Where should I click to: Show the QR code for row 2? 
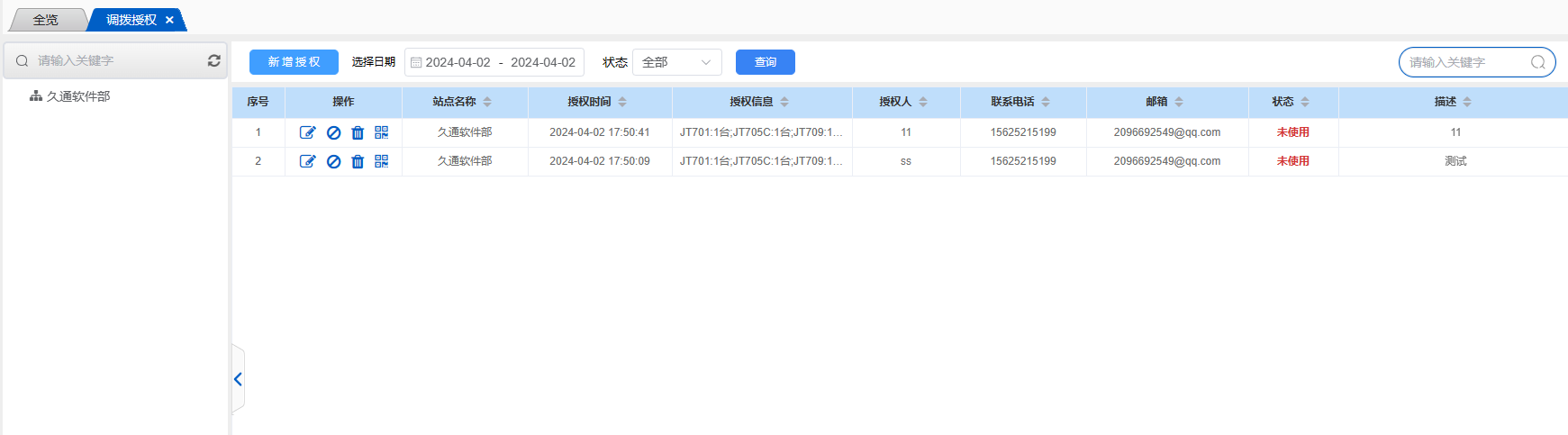pos(382,161)
